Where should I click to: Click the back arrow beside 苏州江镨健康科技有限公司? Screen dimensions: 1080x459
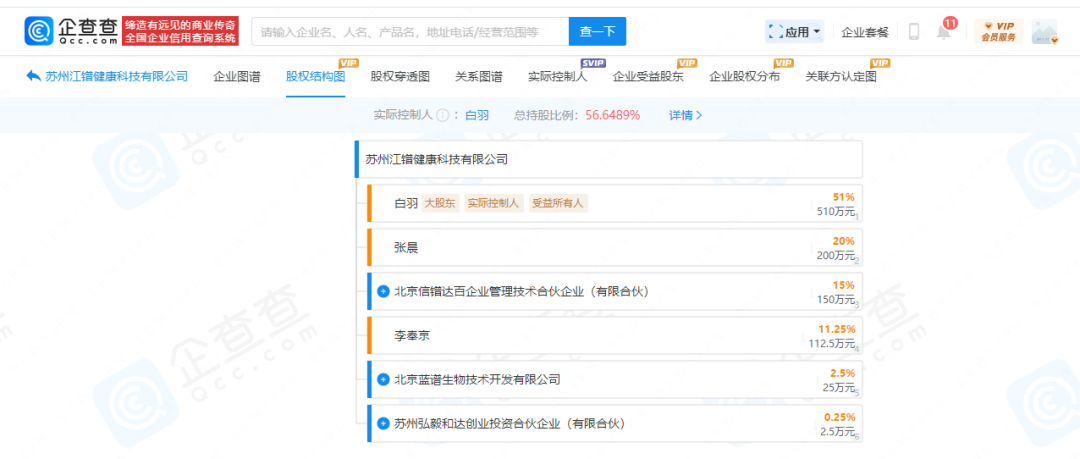(x=33, y=76)
